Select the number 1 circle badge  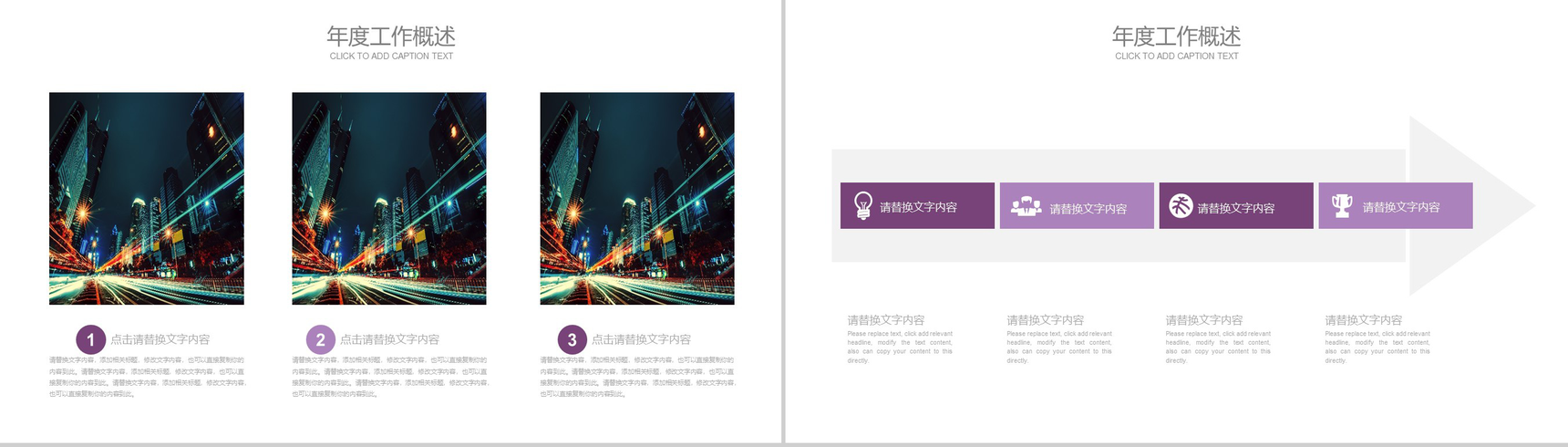pos(90,340)
